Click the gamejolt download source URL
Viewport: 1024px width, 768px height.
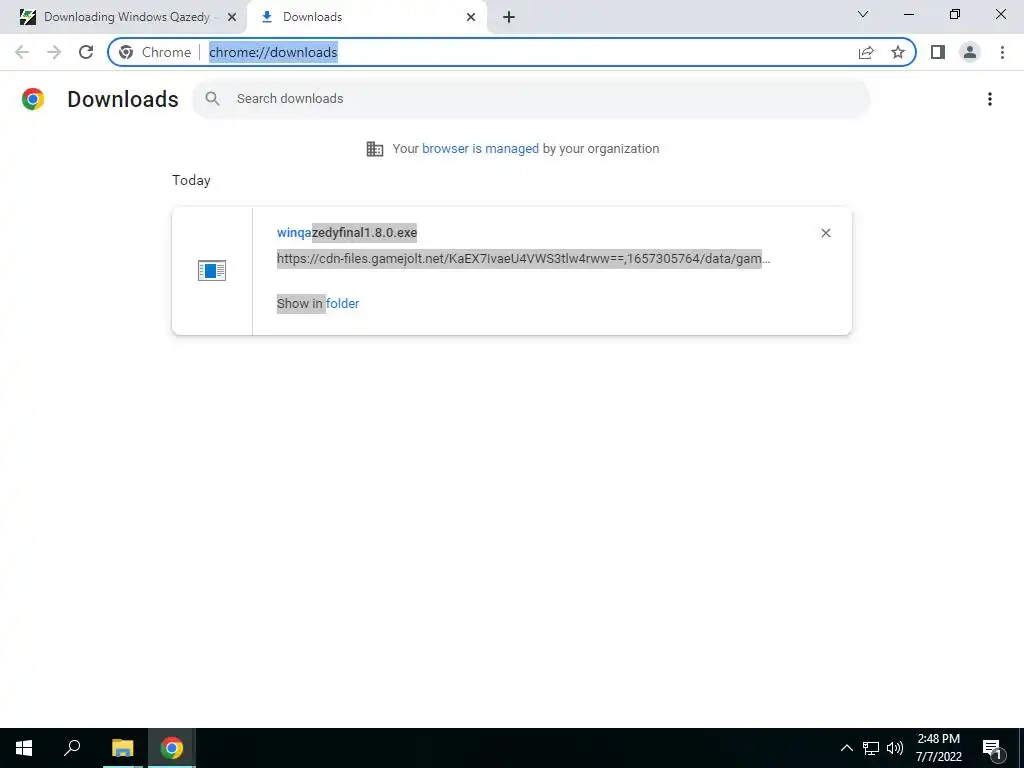coord(523,259)
